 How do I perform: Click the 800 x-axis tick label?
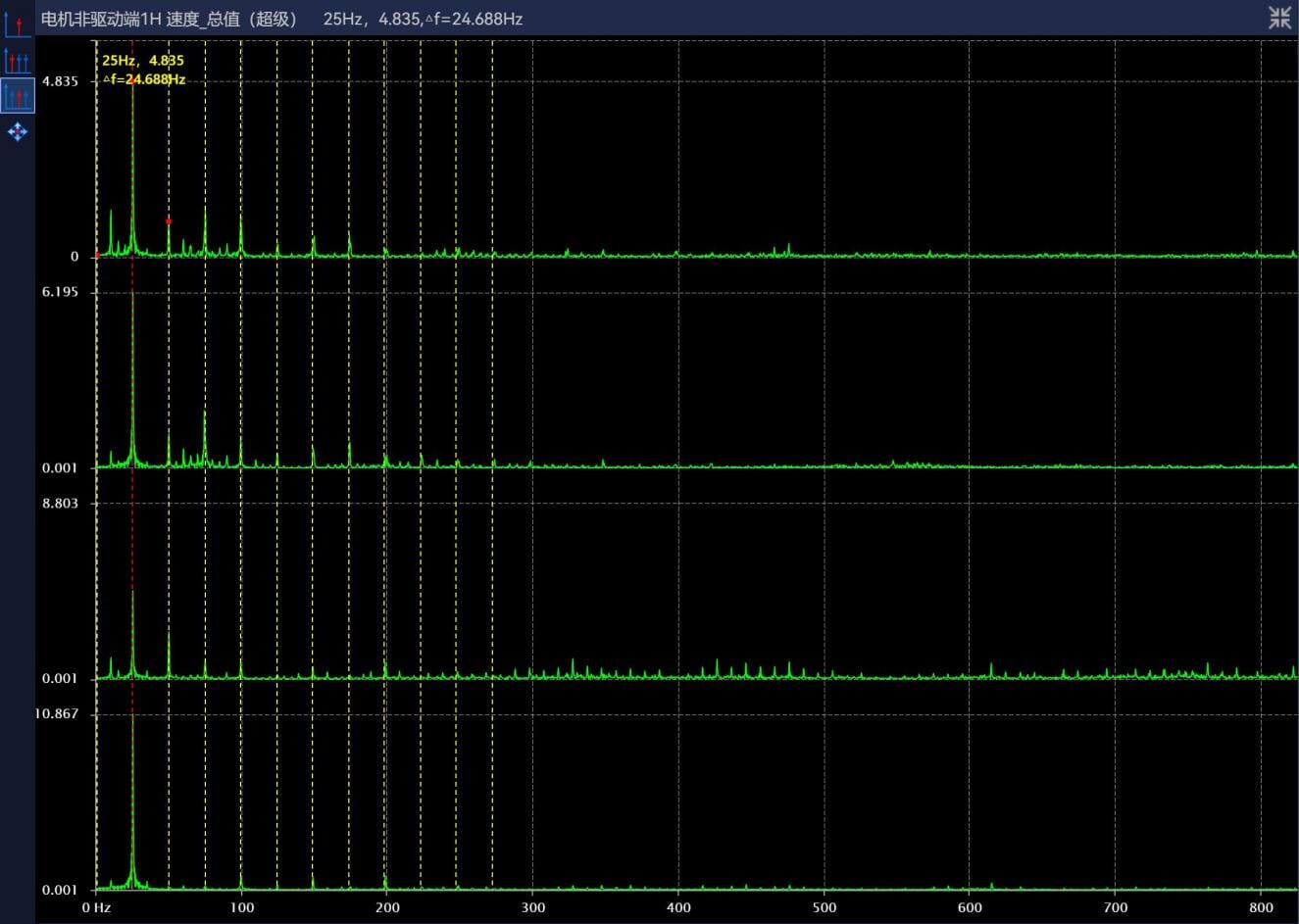click(x=1261, y=907)
